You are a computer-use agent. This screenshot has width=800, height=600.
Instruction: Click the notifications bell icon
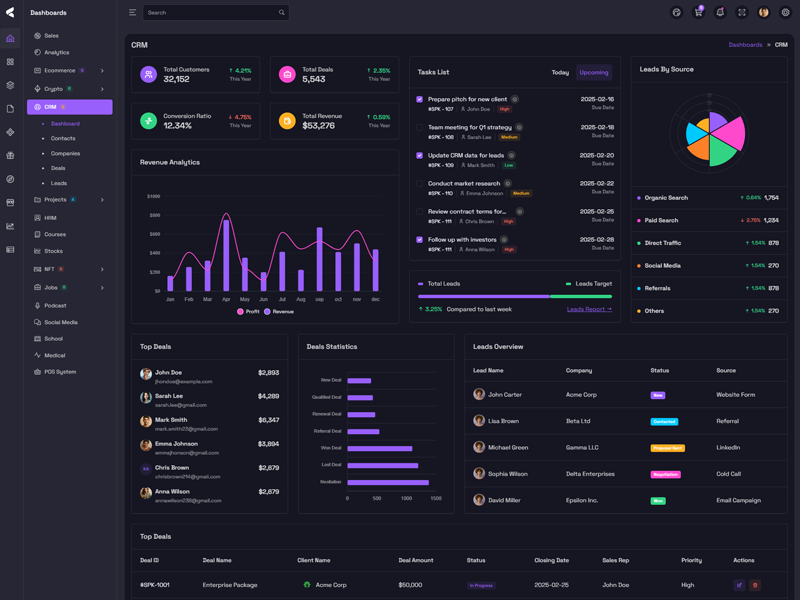(x=720, y=13)
